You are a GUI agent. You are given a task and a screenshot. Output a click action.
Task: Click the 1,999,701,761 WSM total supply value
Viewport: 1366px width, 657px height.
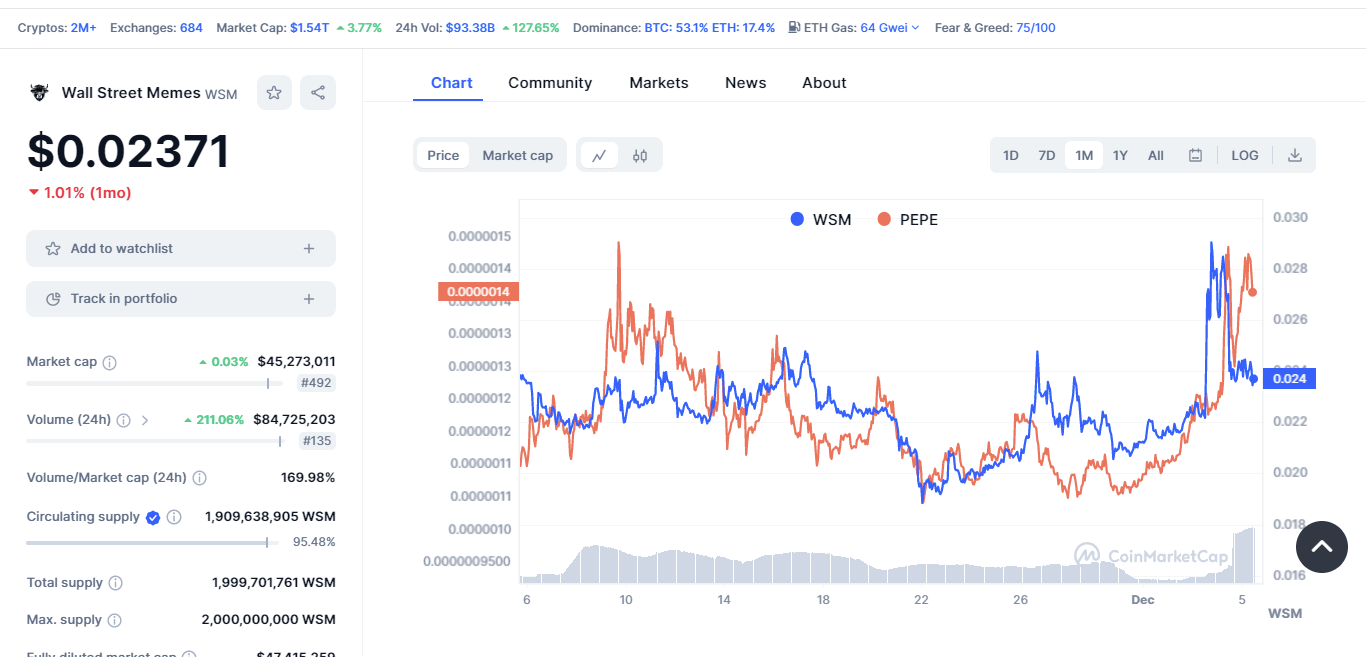274,583
